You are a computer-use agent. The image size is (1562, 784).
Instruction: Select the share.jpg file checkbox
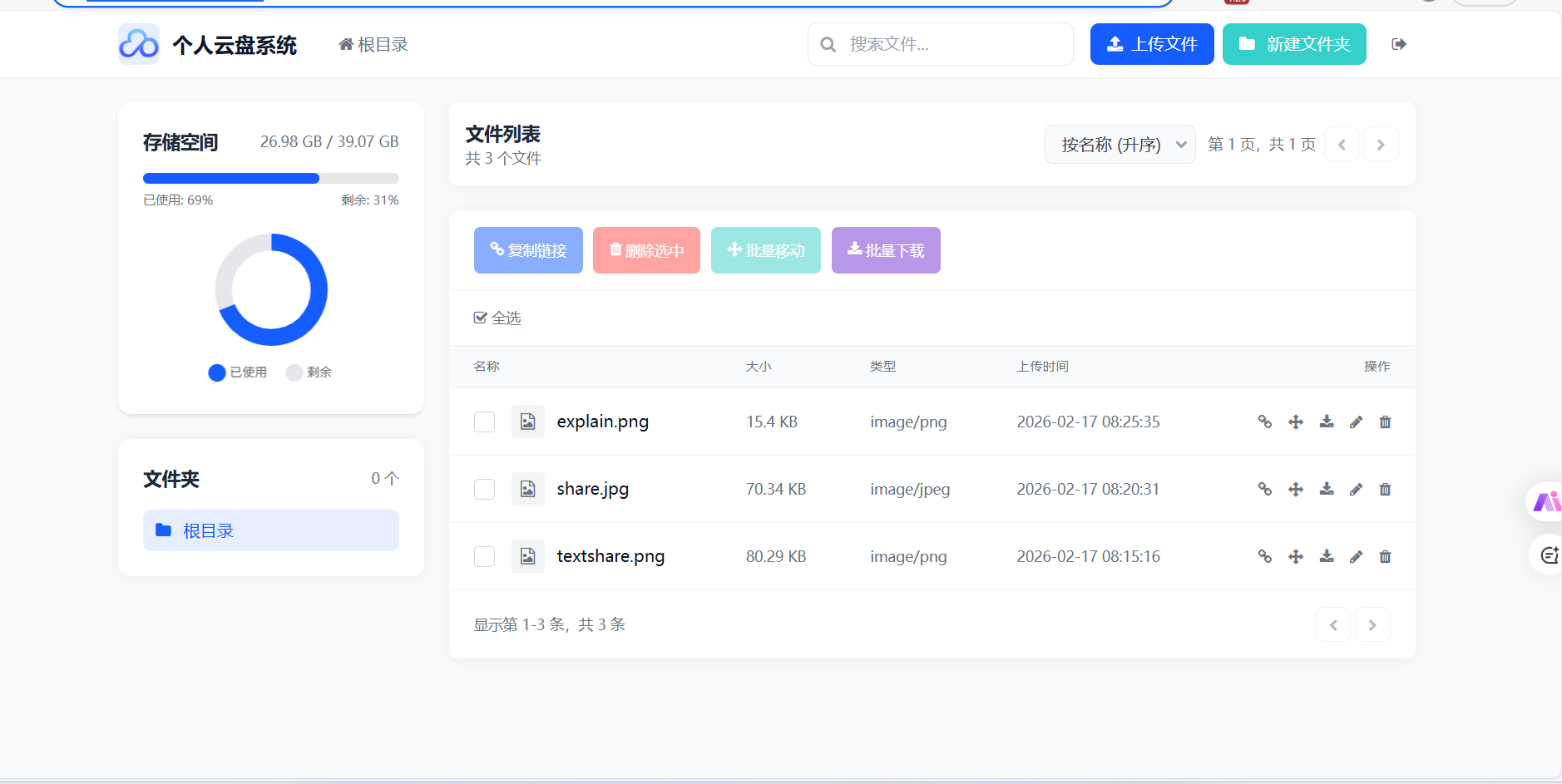484,489
